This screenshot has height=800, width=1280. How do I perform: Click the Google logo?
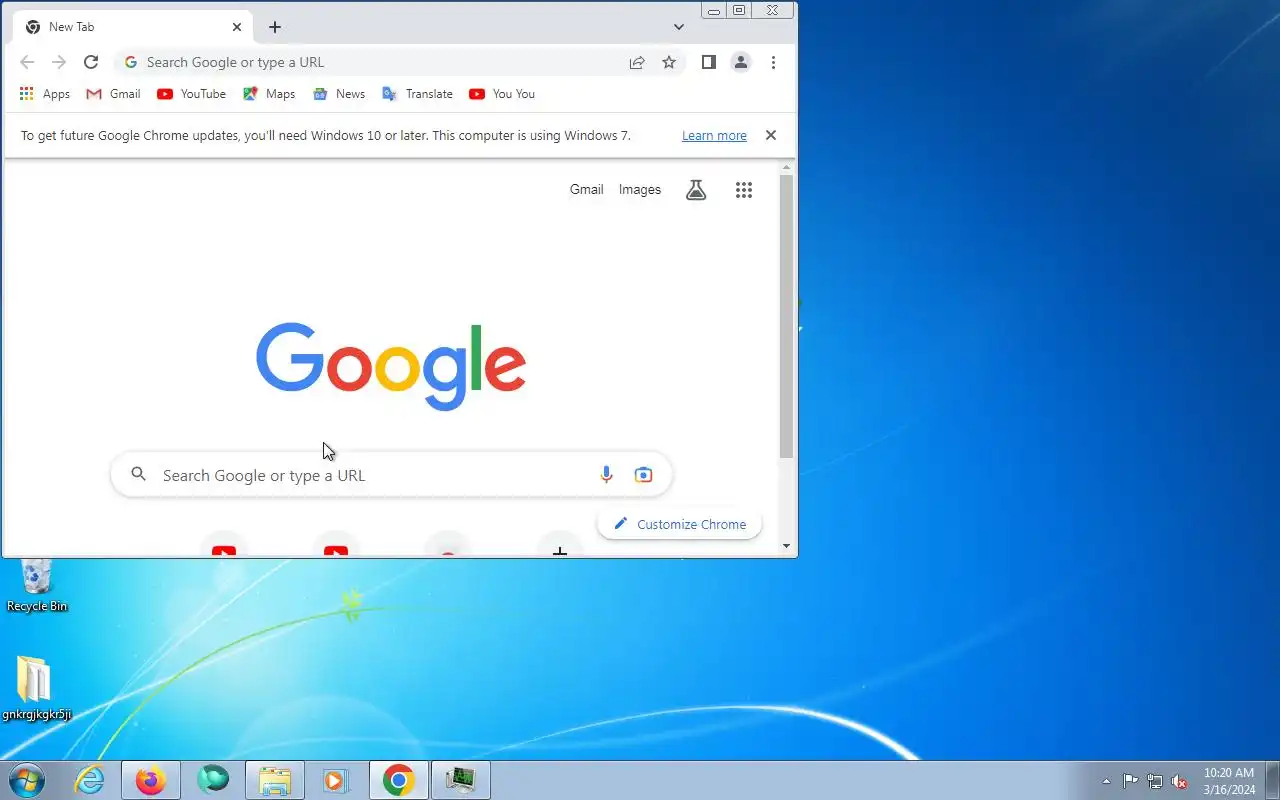pyautogui.click(x=391, y=366)
